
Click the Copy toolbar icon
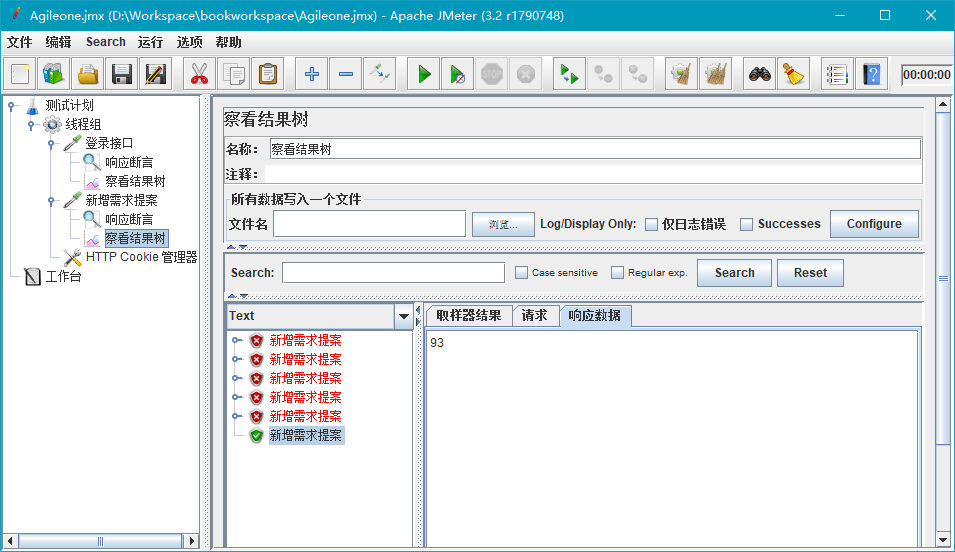(234, 74)
